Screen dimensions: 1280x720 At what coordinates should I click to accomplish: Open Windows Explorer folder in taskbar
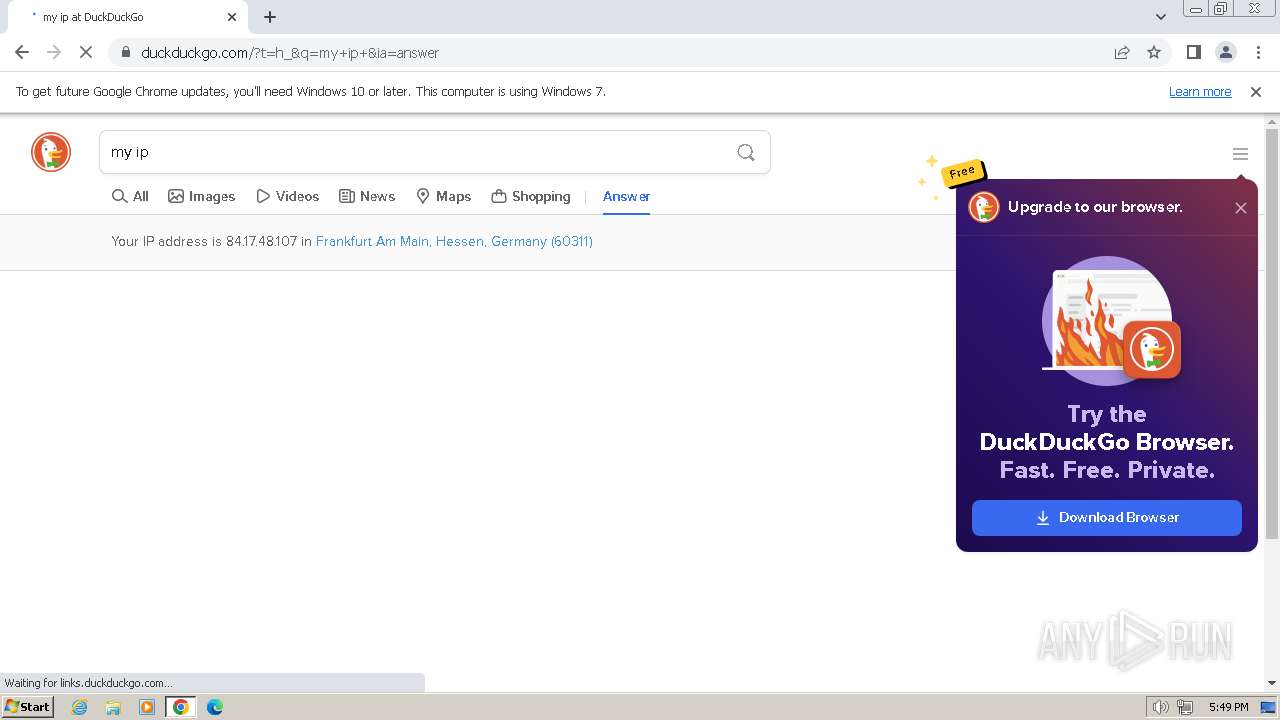(x=113, y=707)
